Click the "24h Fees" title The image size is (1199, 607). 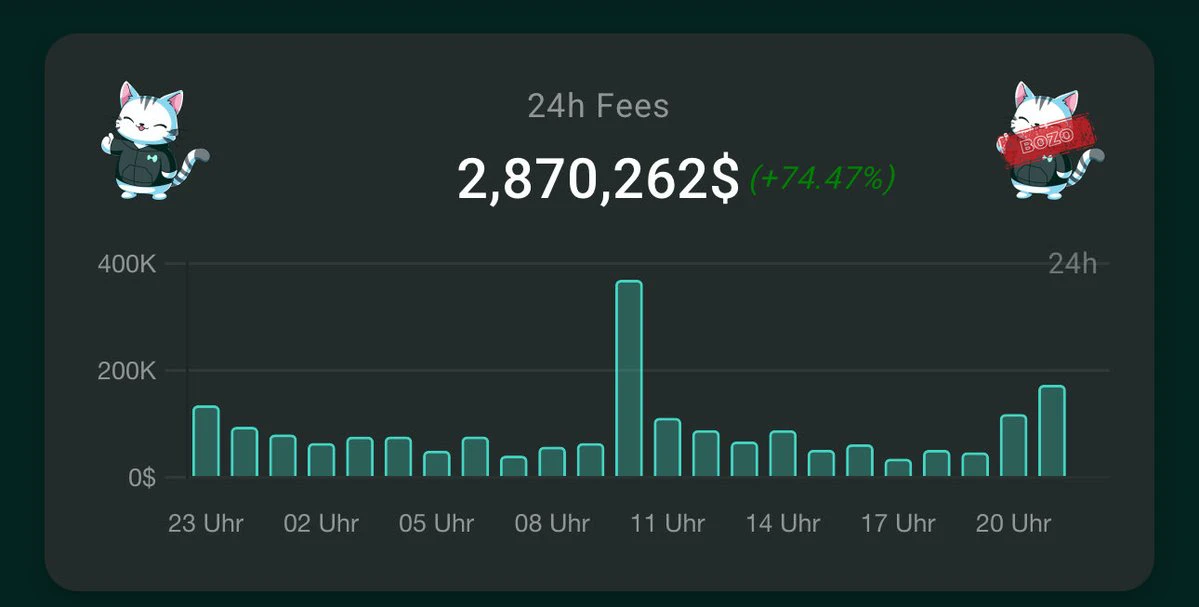[598, 105]
